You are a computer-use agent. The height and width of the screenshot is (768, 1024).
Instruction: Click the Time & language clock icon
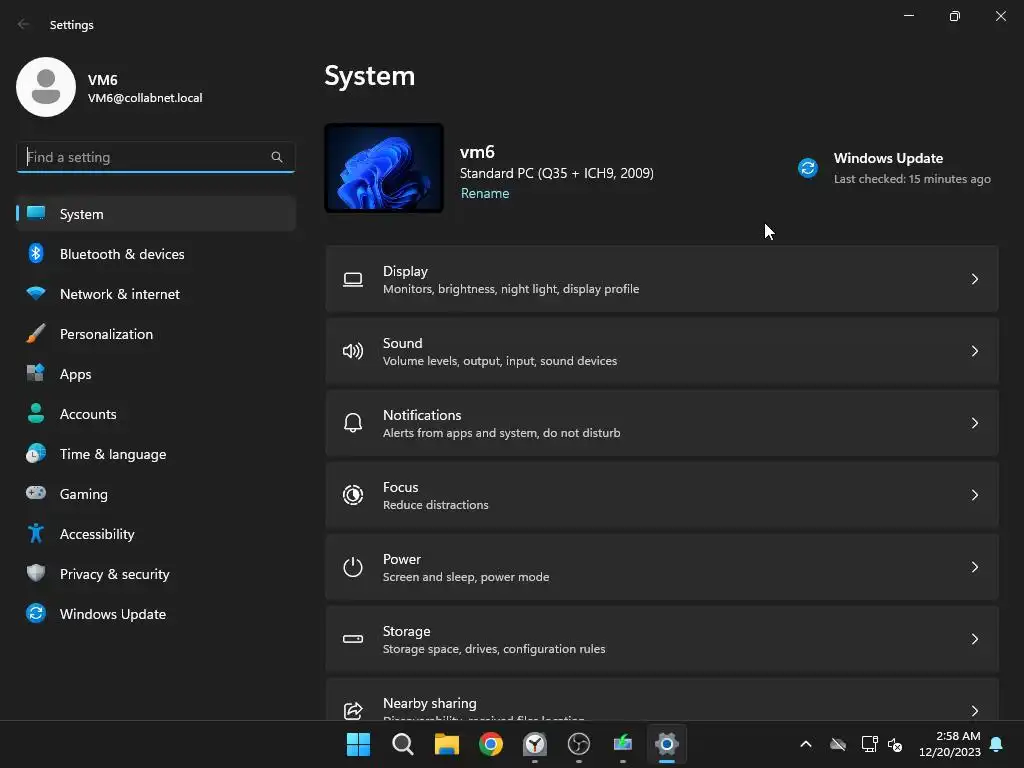pyautogui.click(x=36, y=453)
